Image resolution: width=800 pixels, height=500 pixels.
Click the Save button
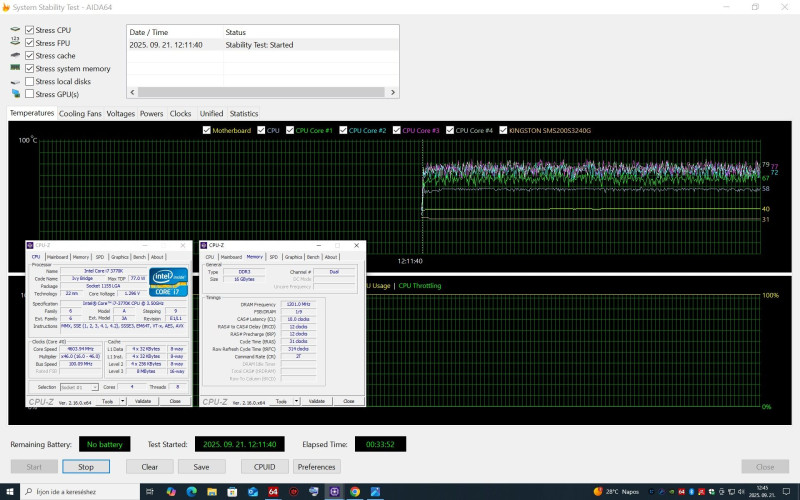point(201,466)
